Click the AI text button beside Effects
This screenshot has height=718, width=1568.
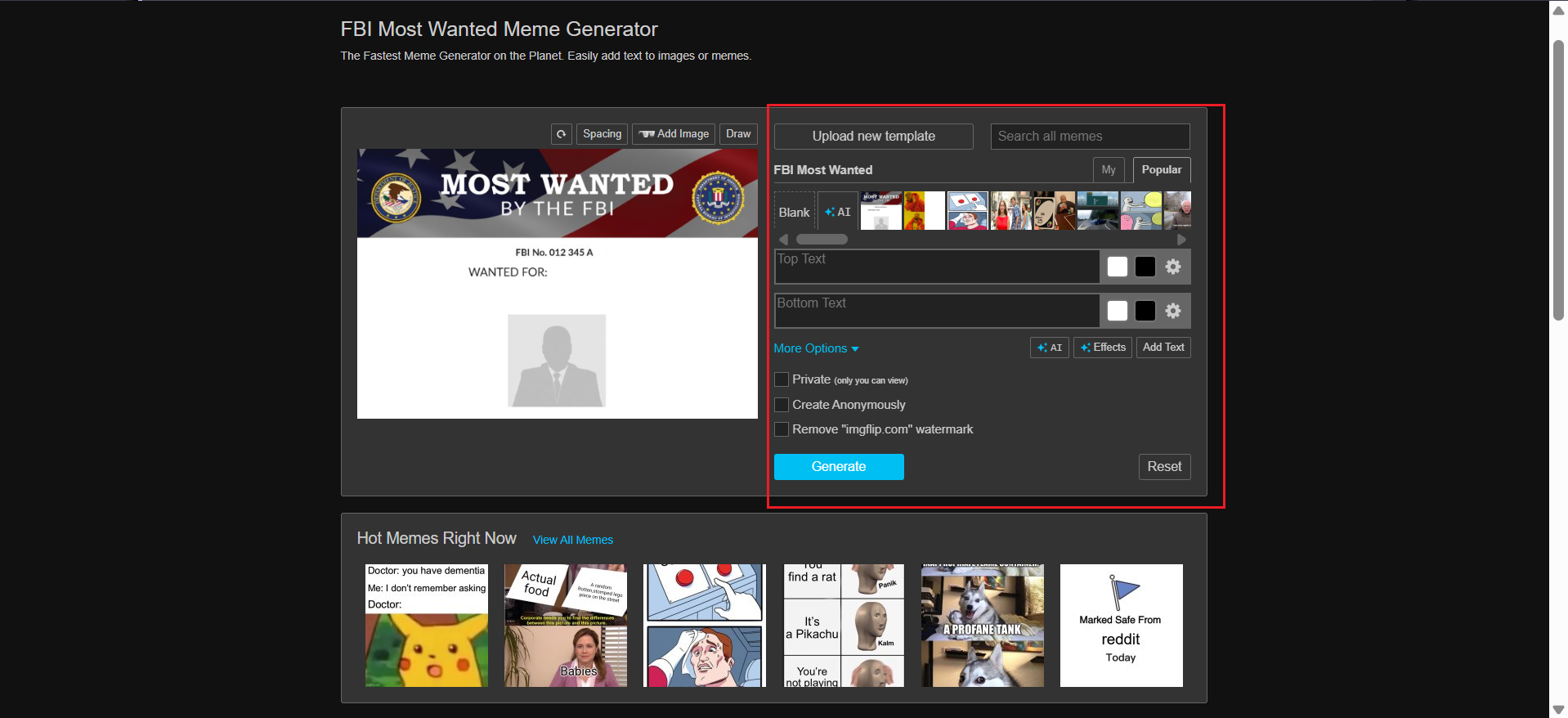point(1050,348)
